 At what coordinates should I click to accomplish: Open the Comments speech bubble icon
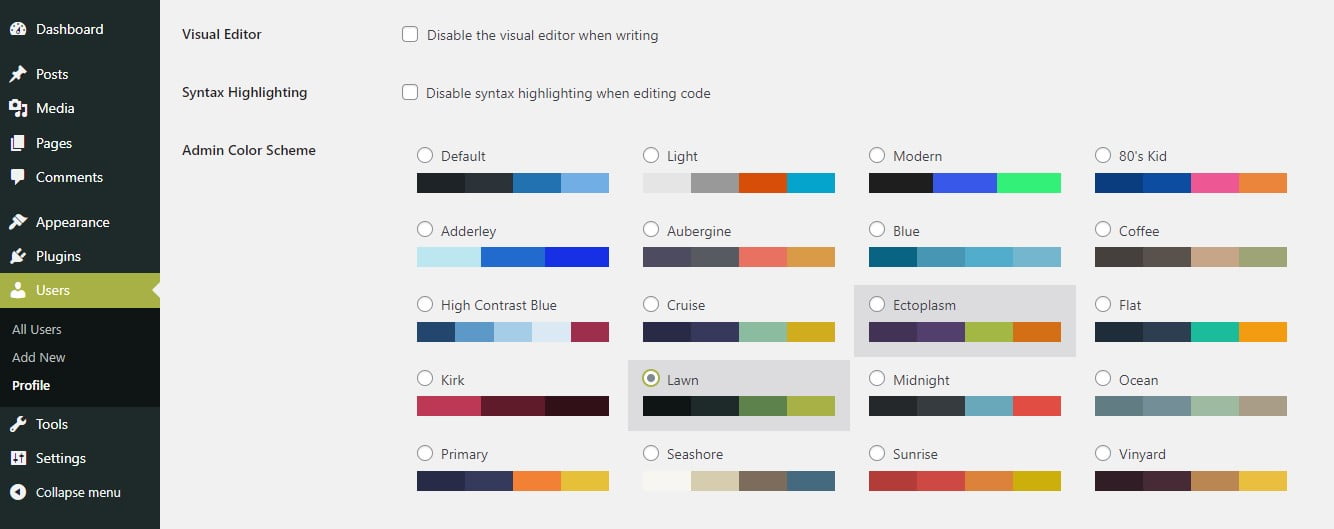(x=18, y=177)
